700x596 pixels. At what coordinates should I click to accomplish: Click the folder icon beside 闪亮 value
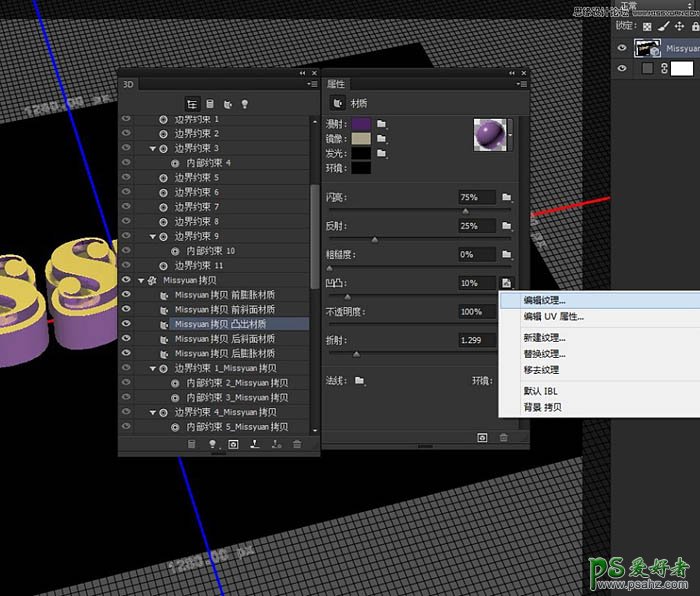coord(507,197)
